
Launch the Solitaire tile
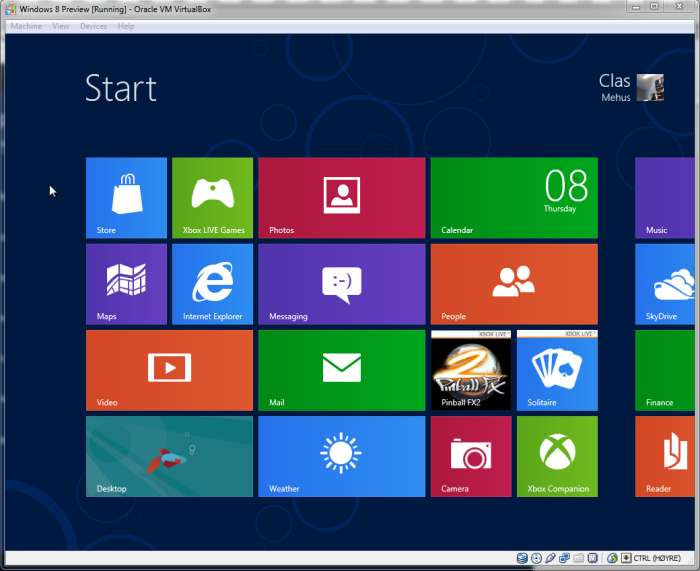point(557,370)
